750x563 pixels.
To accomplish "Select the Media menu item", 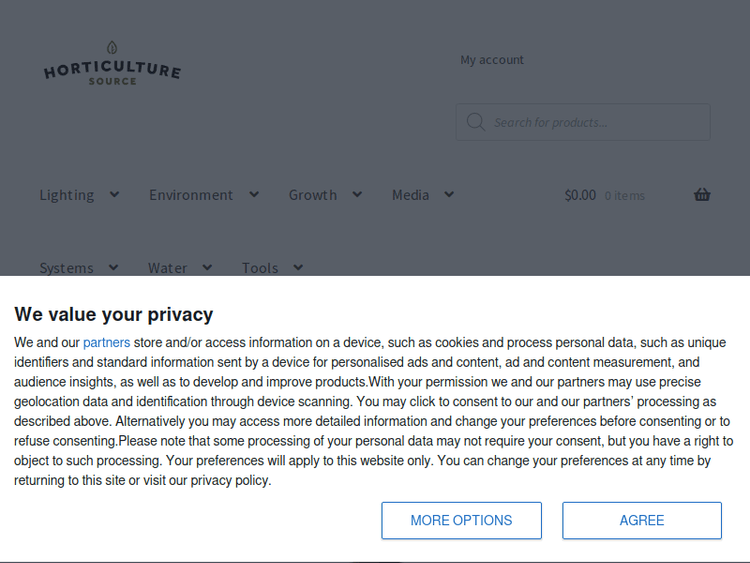I will coord(410,195).
